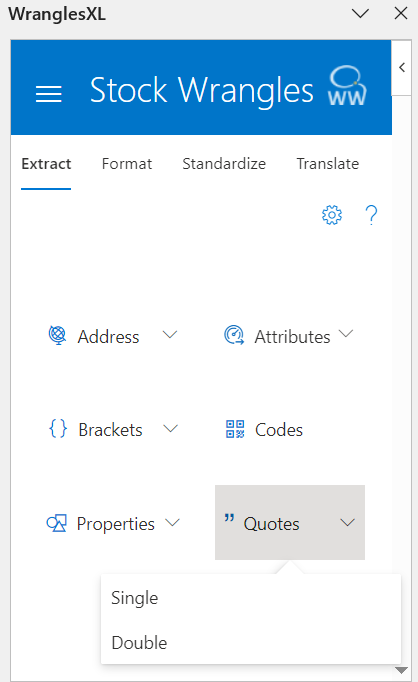Select Single from Quotes menu
The image size is (418, 682).
tap(251, 598)
